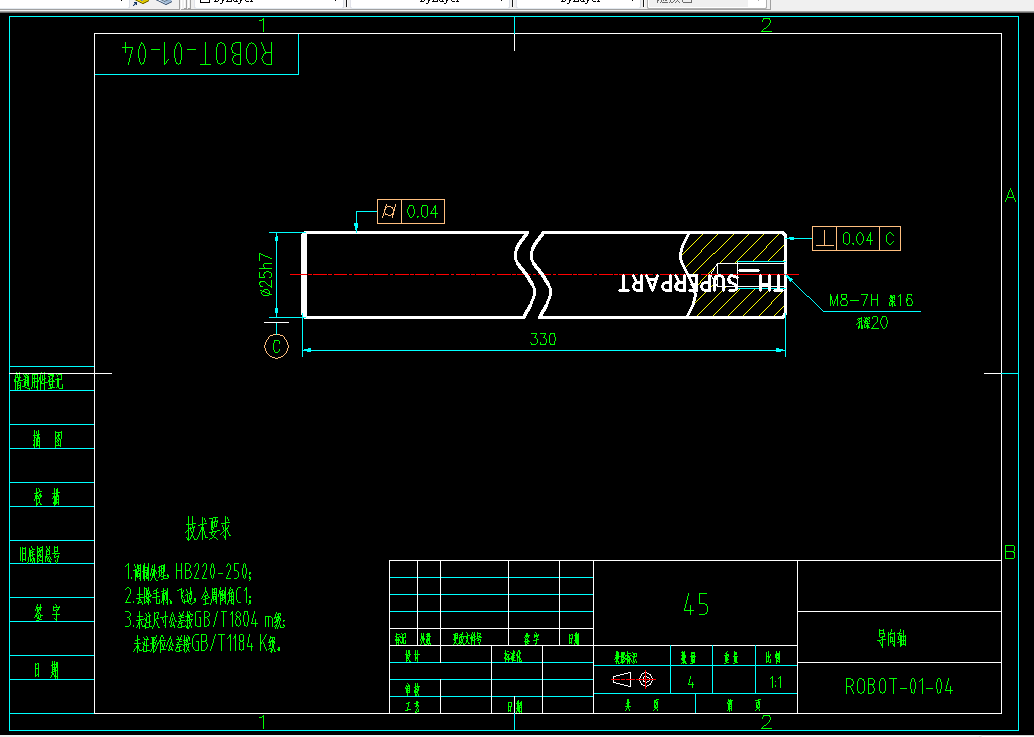Select the 标记 column header
The image size is (1034, 737).
(x=401, y=639)
